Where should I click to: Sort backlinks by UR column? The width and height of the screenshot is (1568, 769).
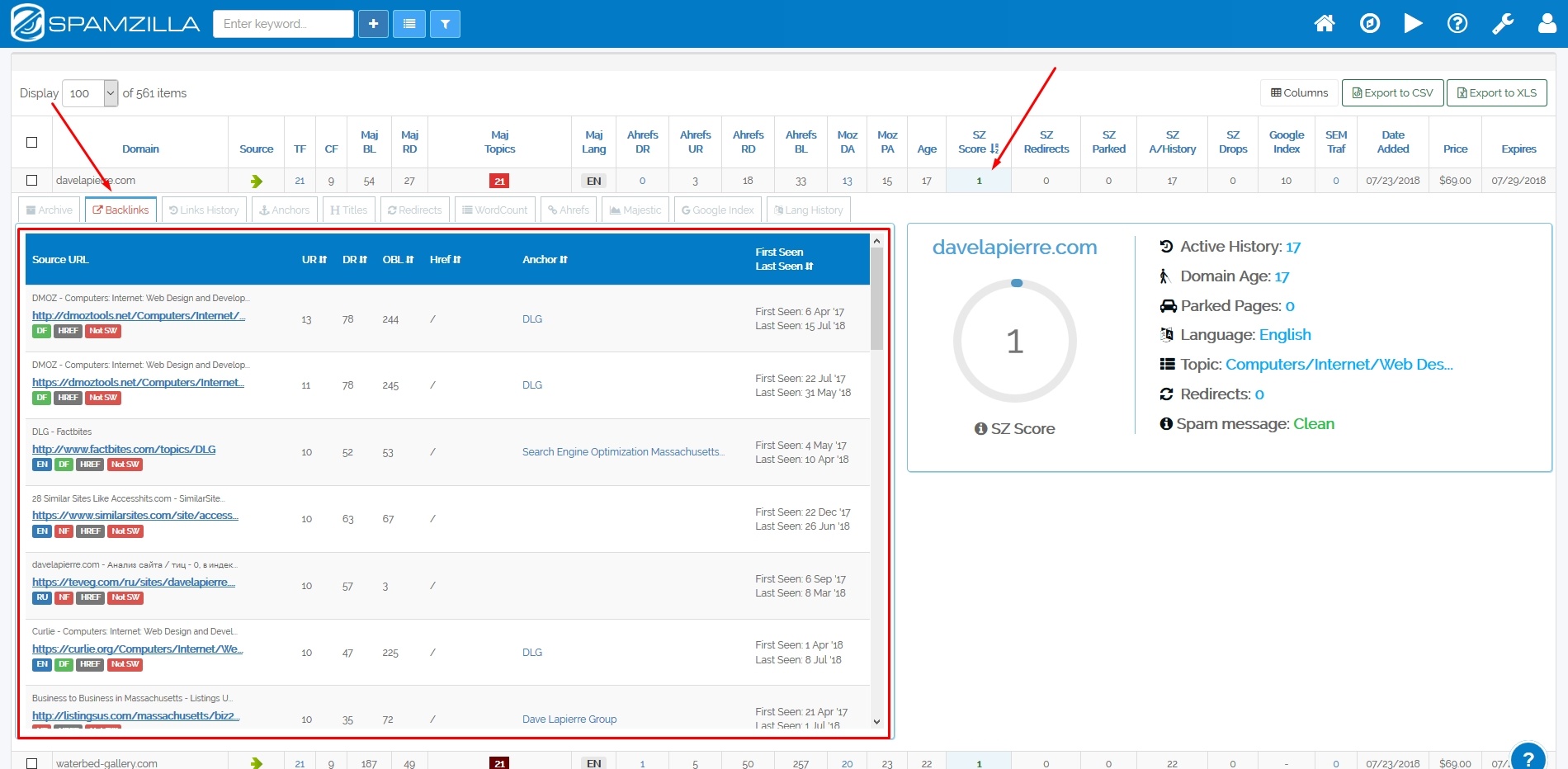(314, 260)
